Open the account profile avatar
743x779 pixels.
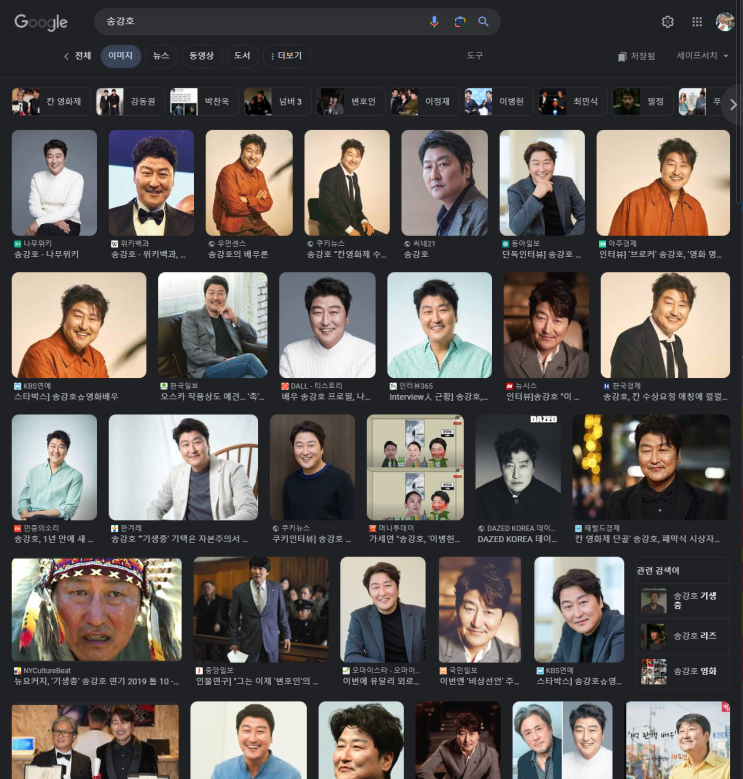pos(725,21)
